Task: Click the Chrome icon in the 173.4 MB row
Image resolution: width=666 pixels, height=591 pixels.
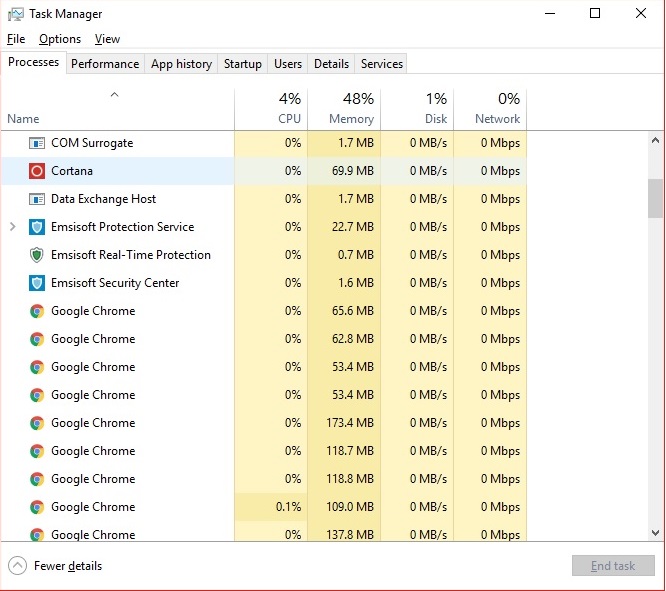Action: pos(37,424)
